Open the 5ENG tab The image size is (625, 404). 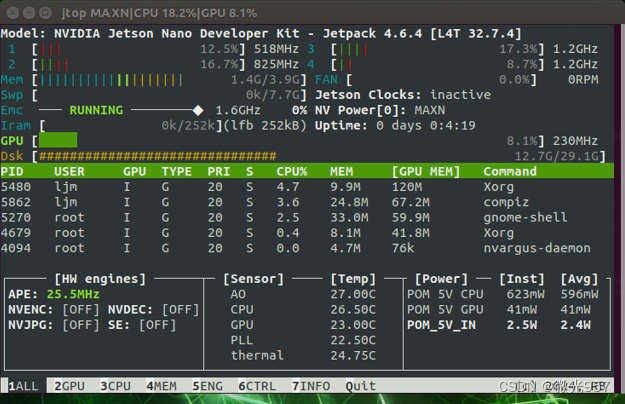[x=208, y=386]
